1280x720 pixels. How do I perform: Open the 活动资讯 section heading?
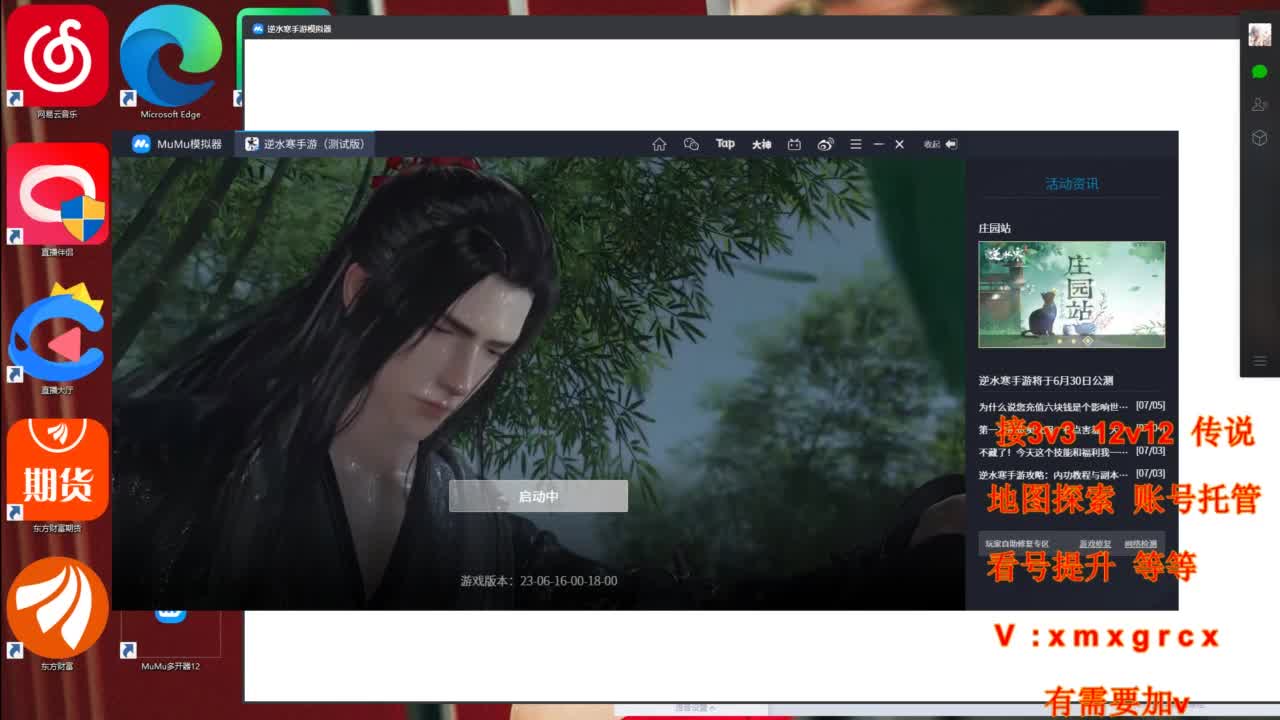pyautogui.click(x=1072, y=184)
